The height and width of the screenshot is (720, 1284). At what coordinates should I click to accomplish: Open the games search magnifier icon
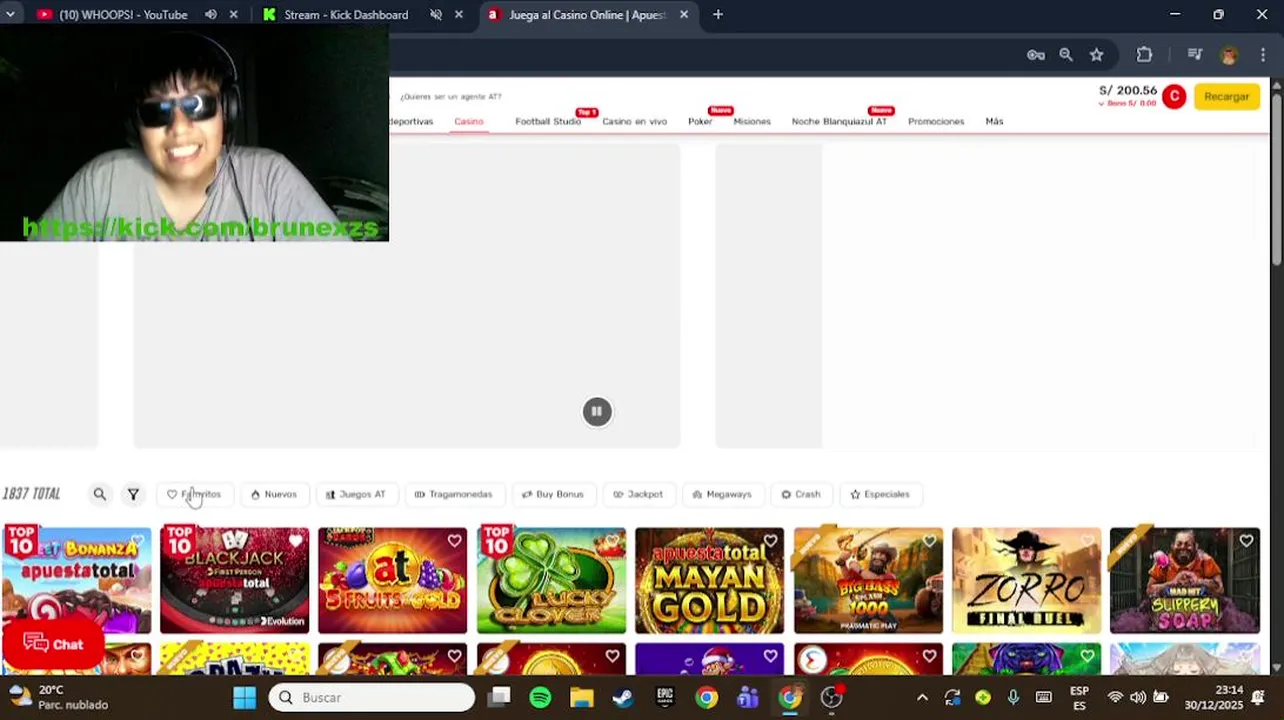99,494
